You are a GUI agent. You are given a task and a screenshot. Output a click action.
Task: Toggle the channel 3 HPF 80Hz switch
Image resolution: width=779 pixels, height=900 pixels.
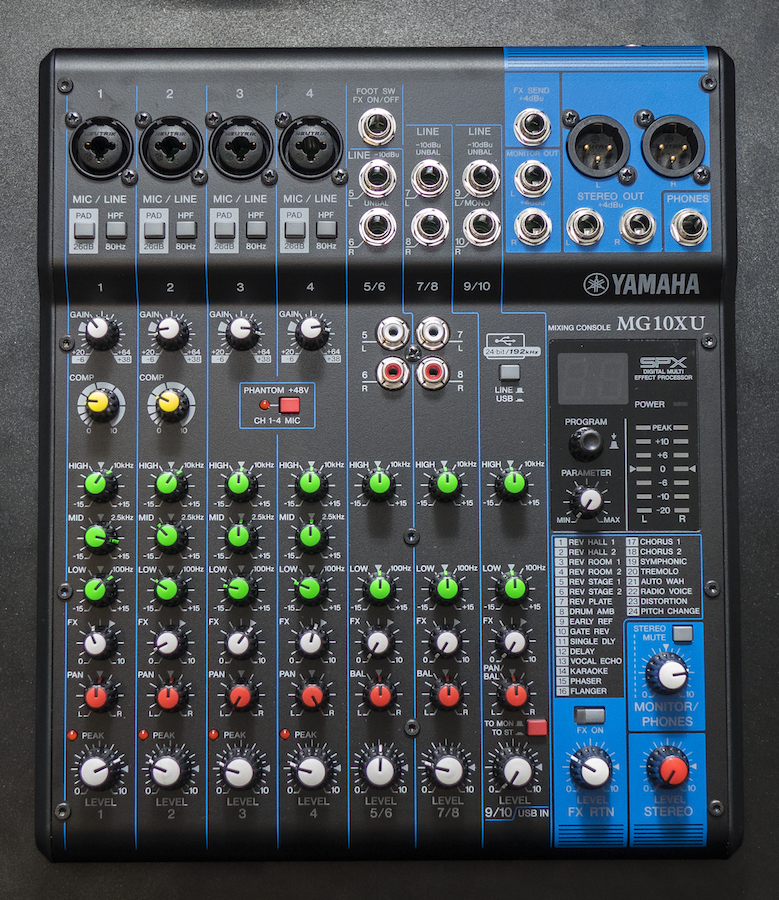point(256,230)
